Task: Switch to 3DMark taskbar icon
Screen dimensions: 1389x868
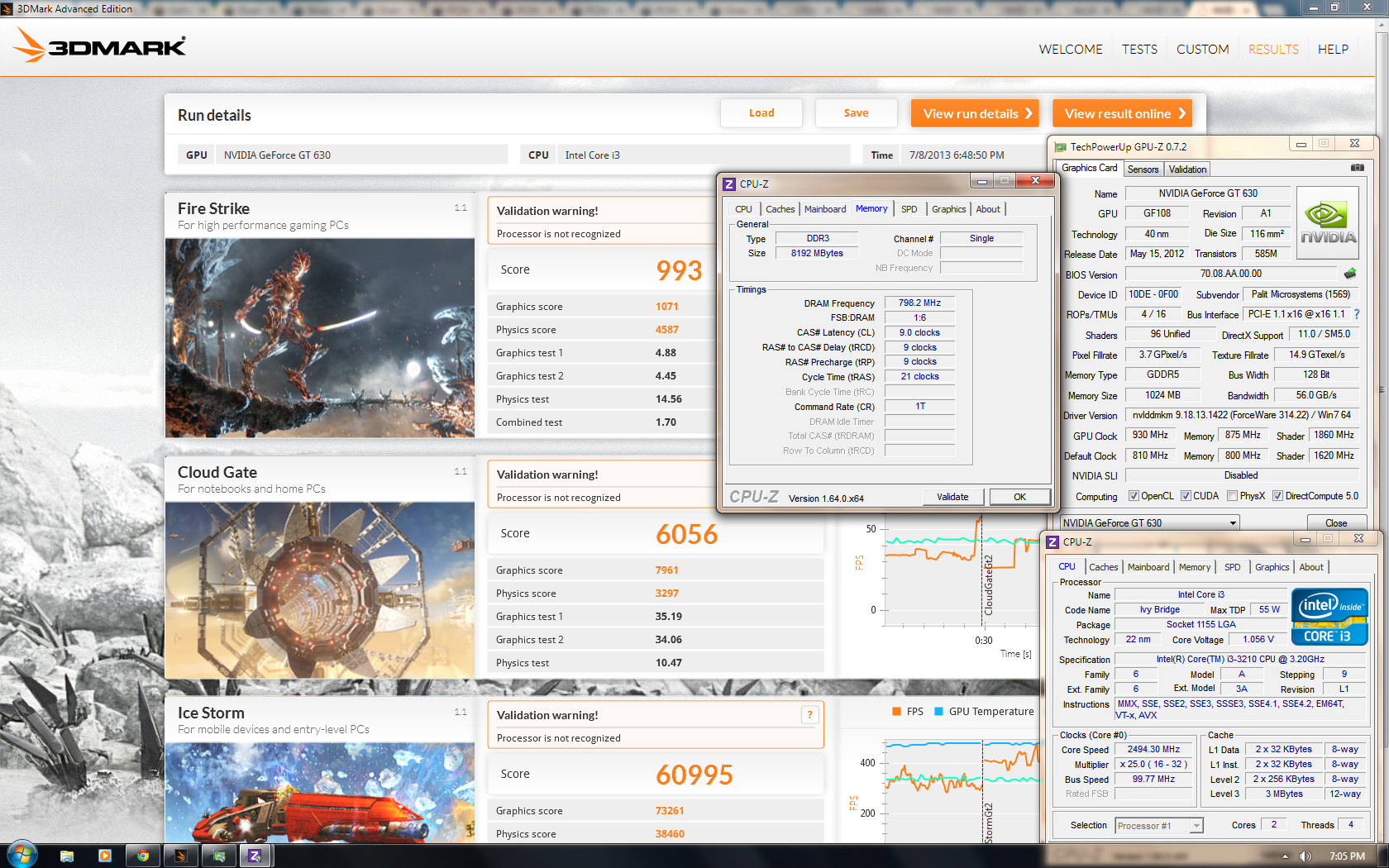Action: tap(181, 856)
